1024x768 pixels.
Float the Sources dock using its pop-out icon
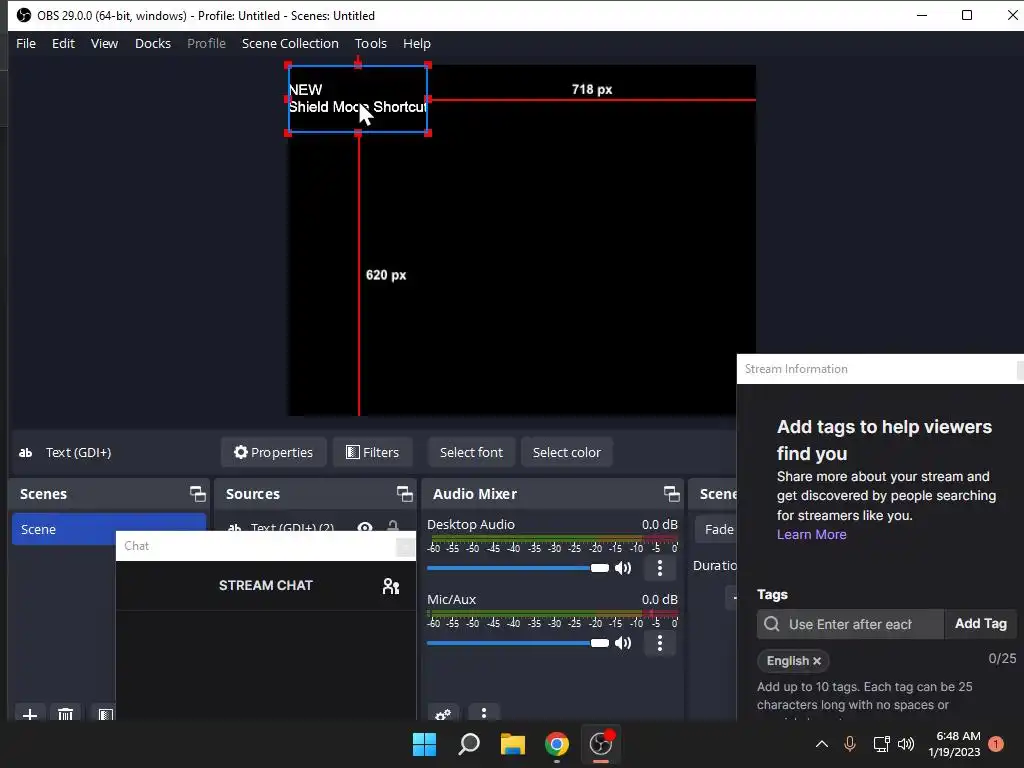[404, 494]
